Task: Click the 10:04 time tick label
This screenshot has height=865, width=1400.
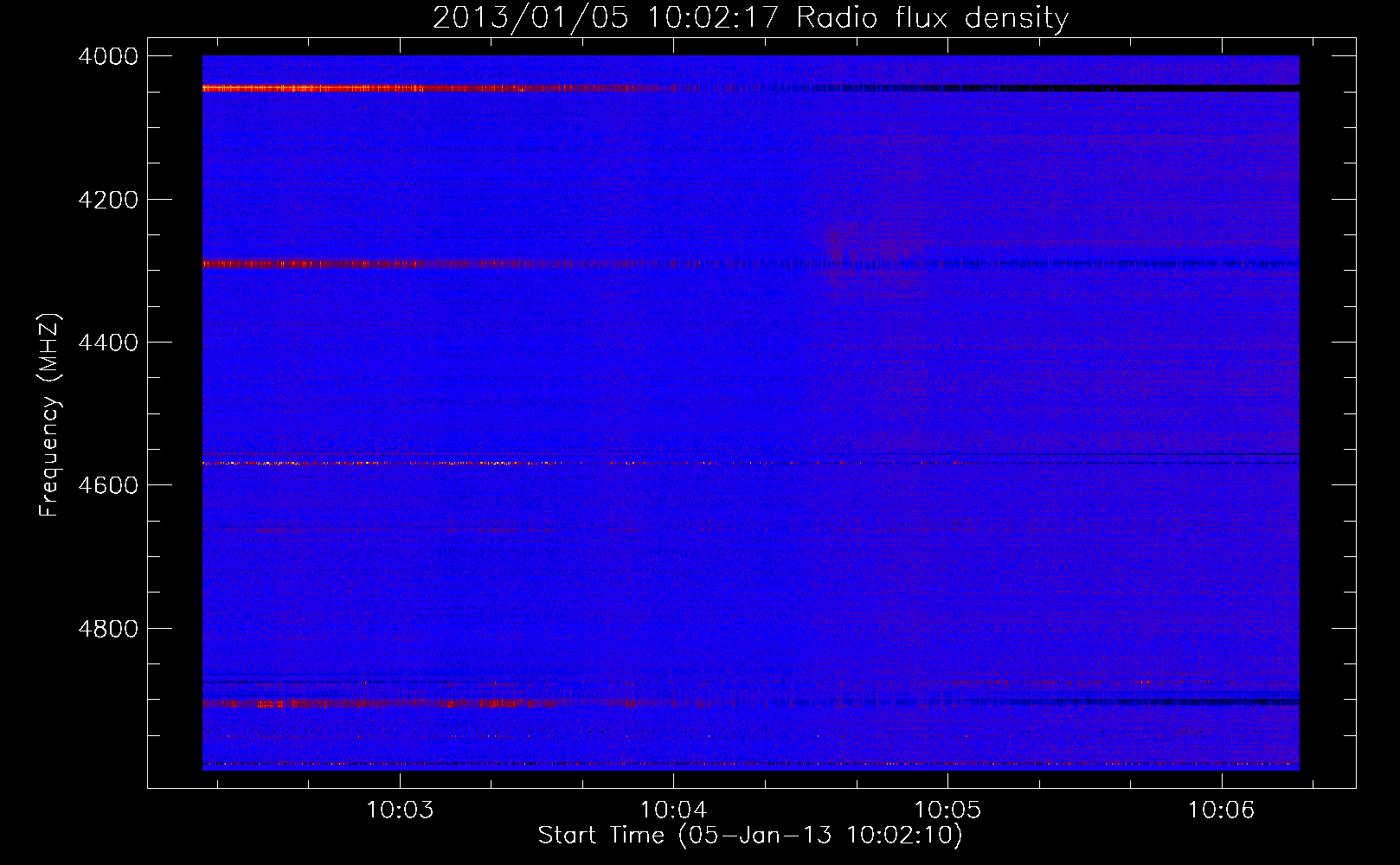Action: click(x=673, y=811)
